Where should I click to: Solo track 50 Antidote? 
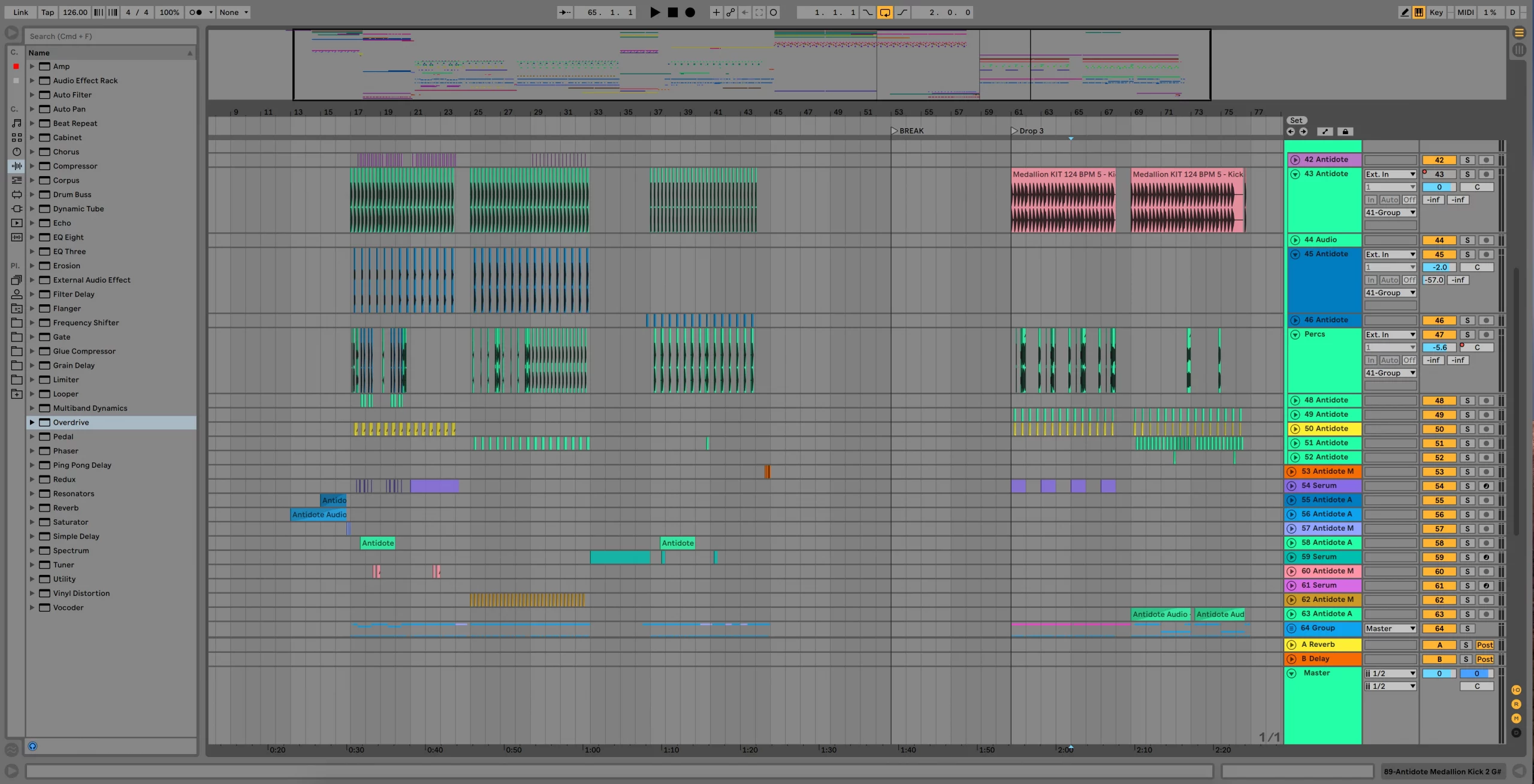point(1467,429)
